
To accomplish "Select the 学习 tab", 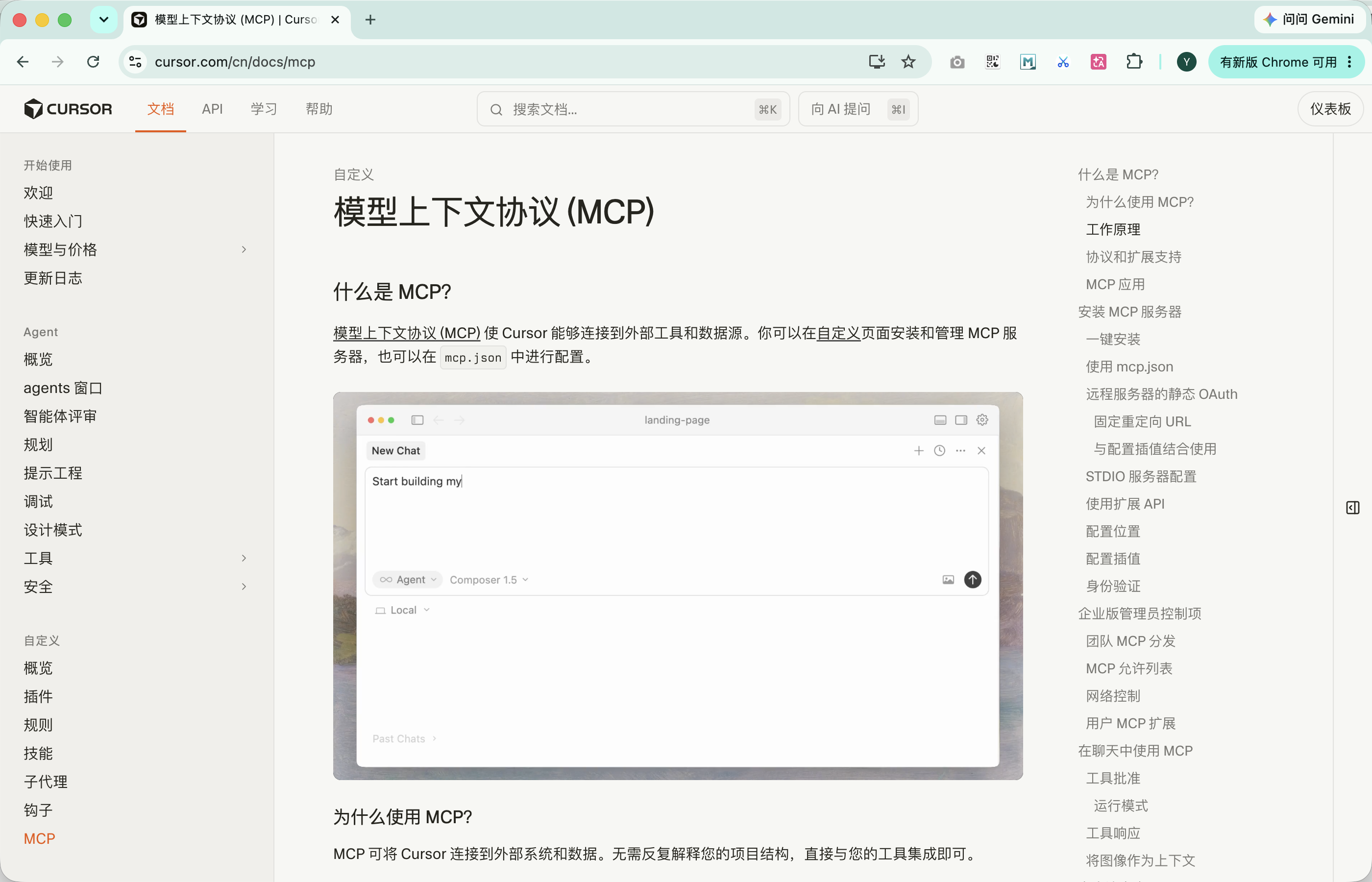I will click(264, 109).
